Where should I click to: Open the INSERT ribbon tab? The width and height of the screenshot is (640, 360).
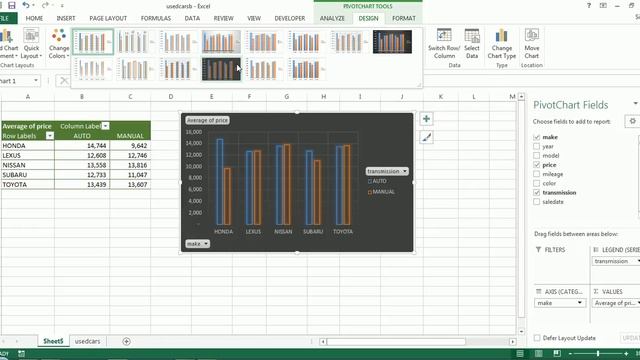(66, 18)
